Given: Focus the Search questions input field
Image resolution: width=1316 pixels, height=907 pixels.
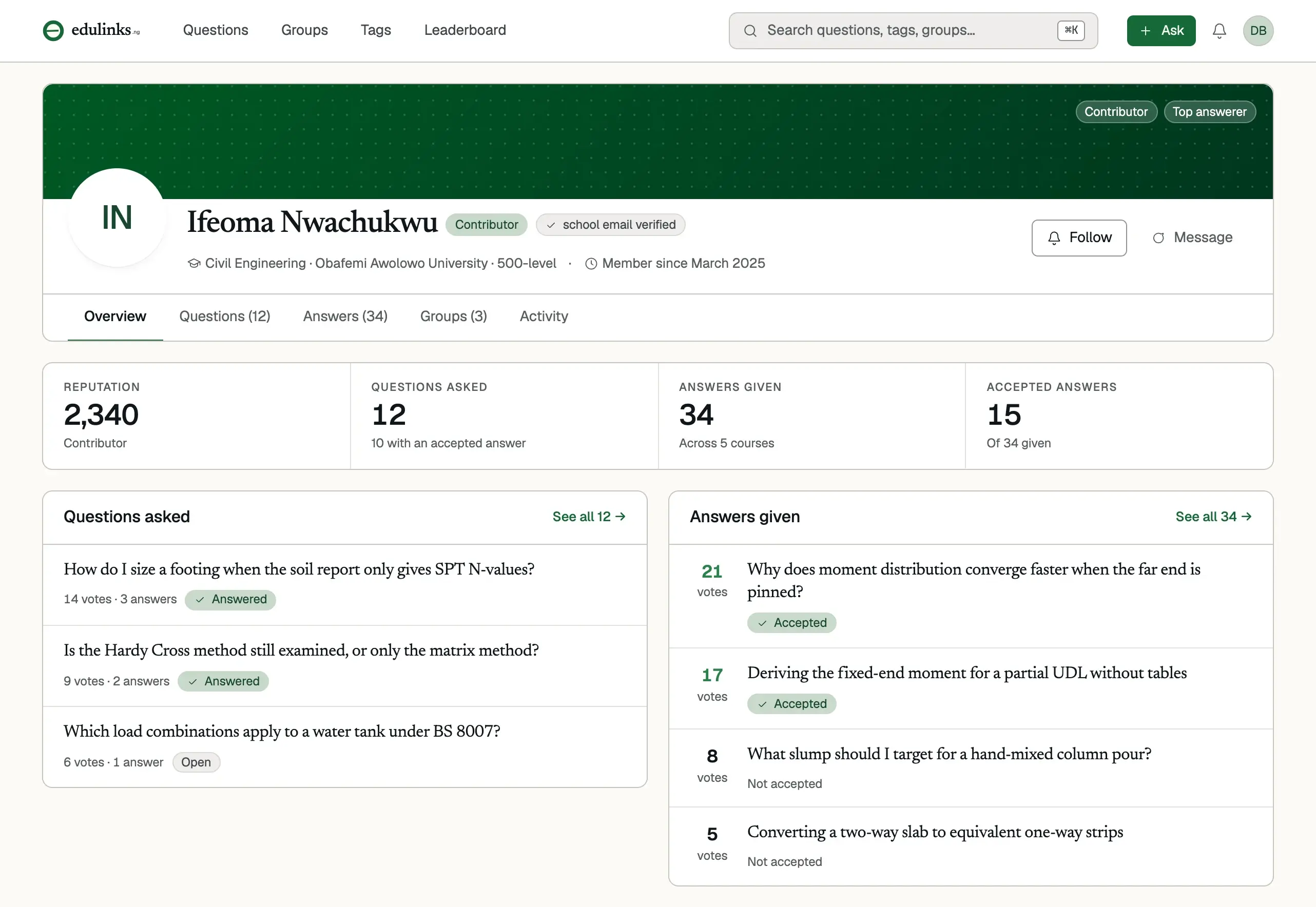Looking at the screenshot, I should coord(913,31).
